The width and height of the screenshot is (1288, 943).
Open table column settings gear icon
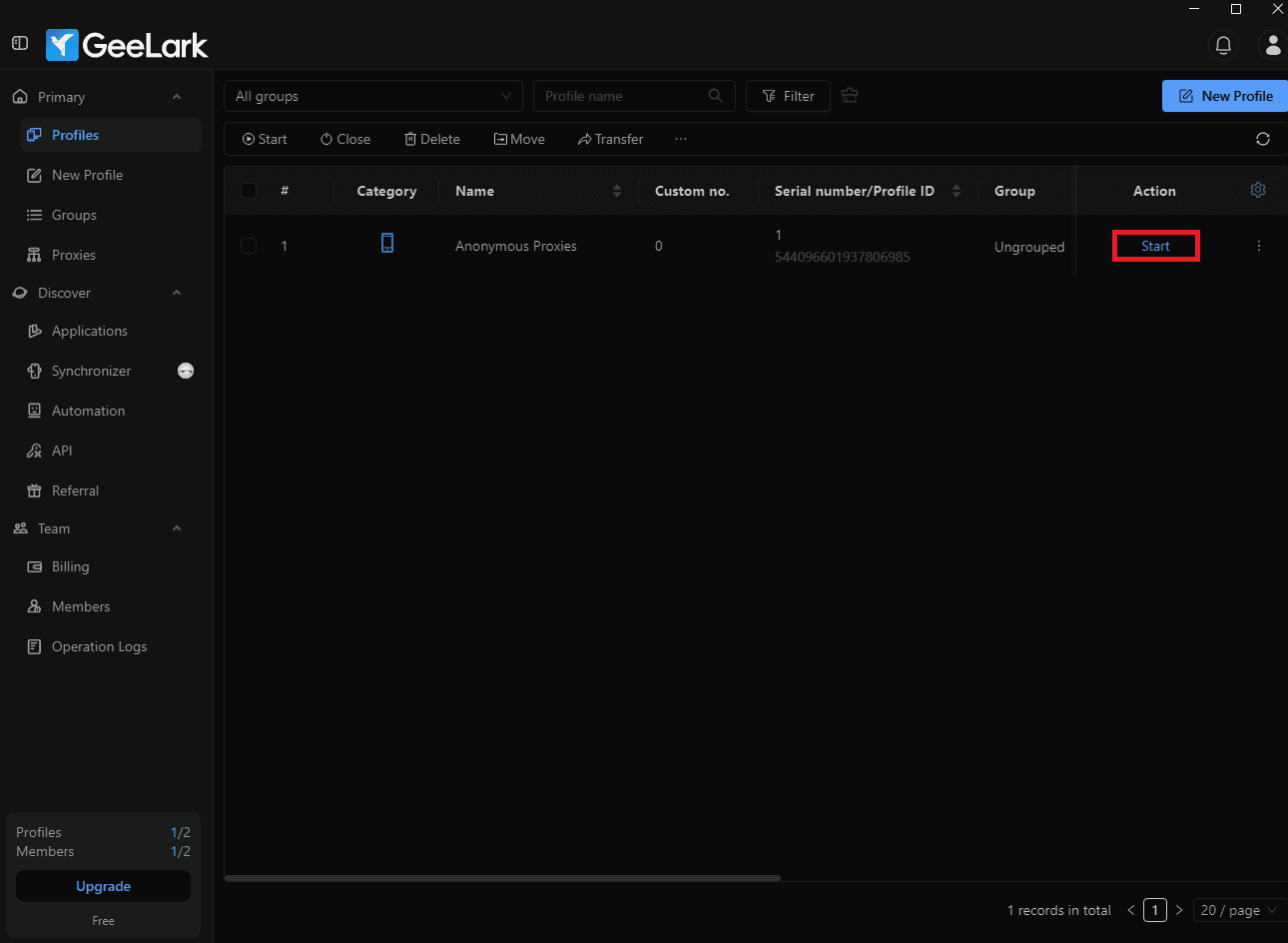click(x=1258, y=190)
